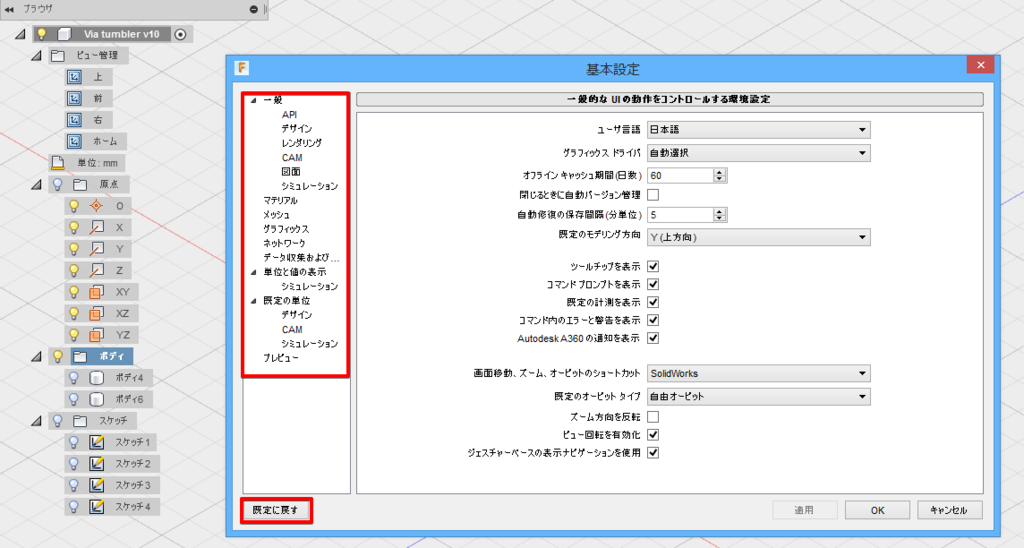The width and height of the screenshot is (1024, 548).
Task: Click the OK button
Action: coord(877,510)
